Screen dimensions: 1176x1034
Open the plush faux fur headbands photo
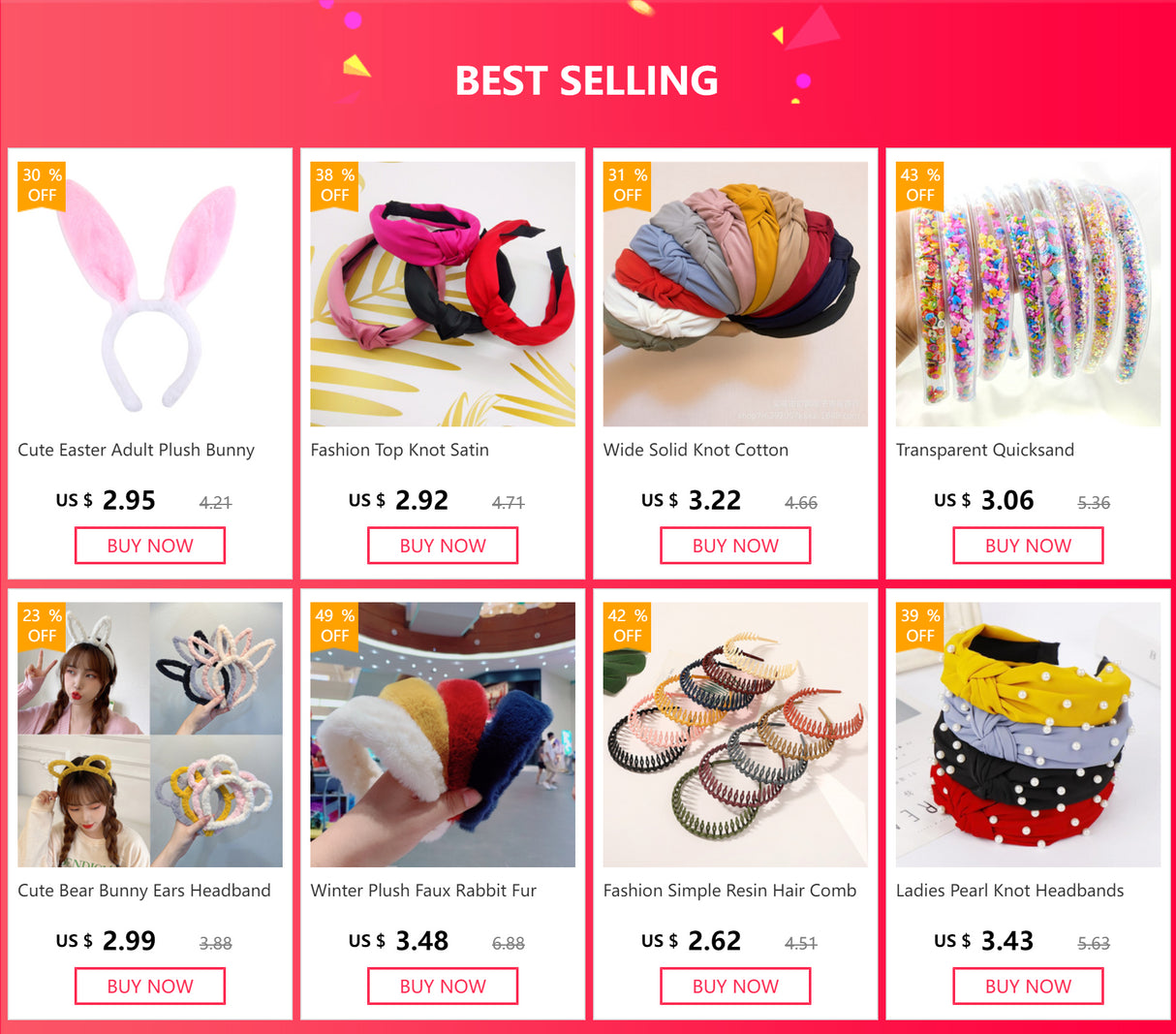click(x=443, y=735)
